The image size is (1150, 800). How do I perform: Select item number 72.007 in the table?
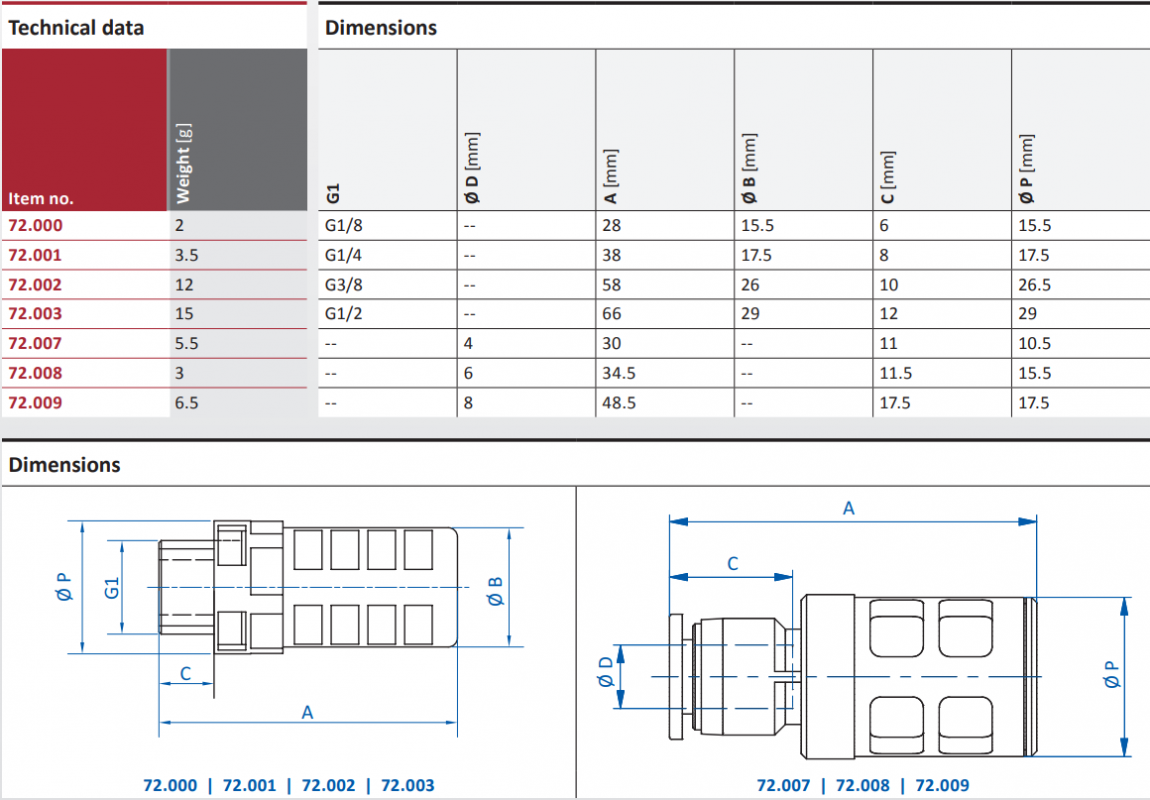(x=35, y=343)
